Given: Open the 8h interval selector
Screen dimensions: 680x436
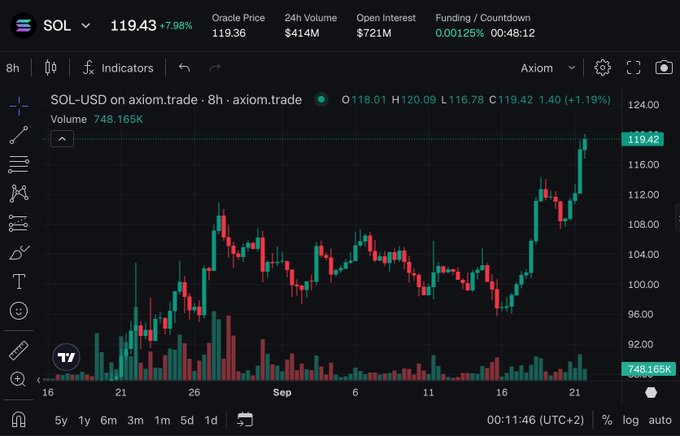Looking at the screenshot, I should coord(13,68).
